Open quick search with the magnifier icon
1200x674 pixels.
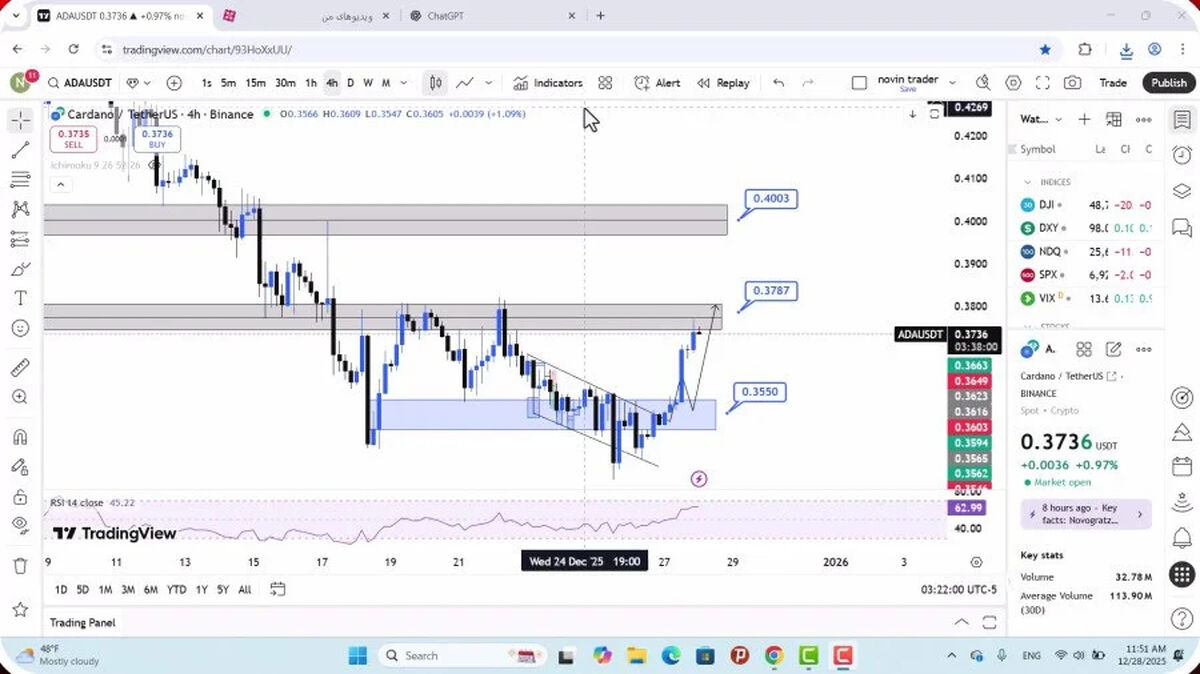983,83
